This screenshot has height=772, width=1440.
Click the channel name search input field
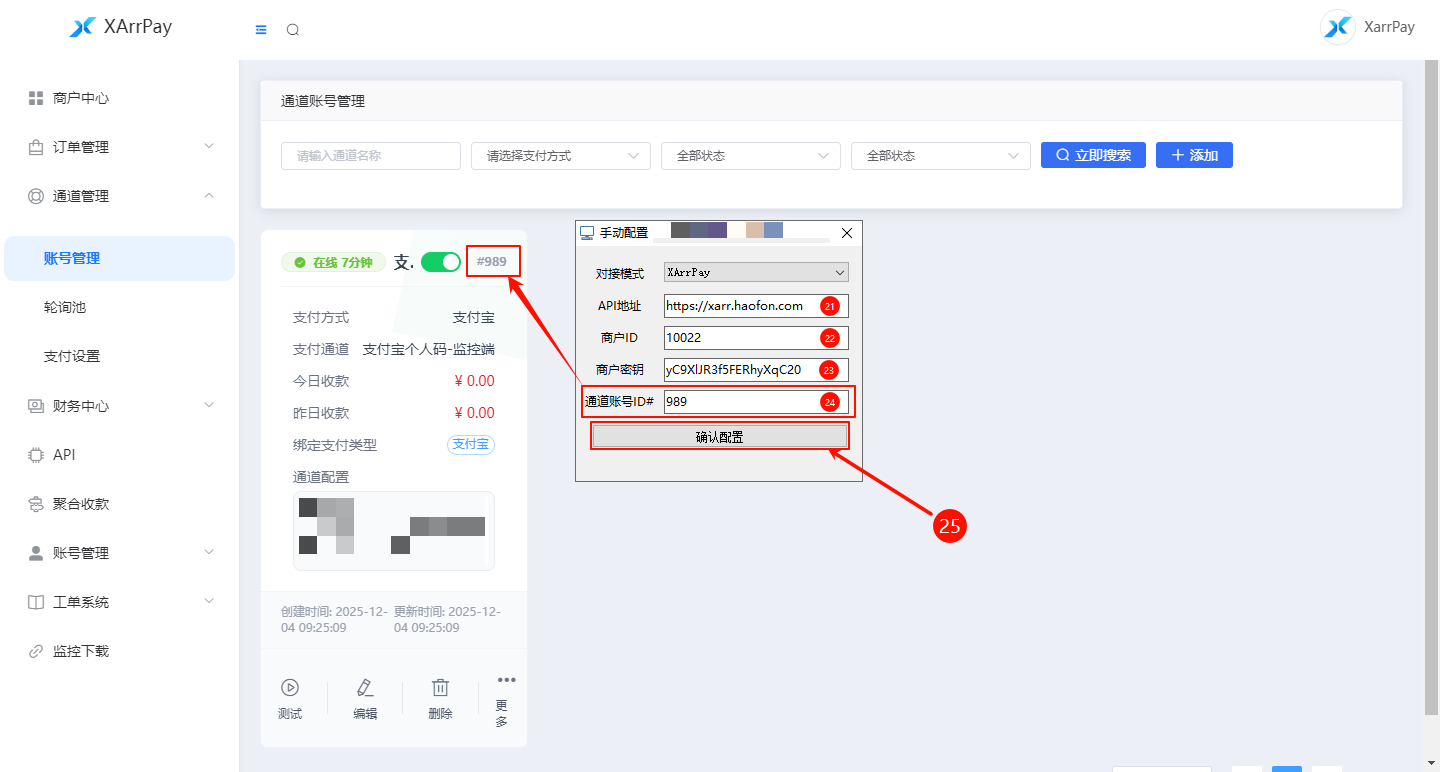click(370, 156)
